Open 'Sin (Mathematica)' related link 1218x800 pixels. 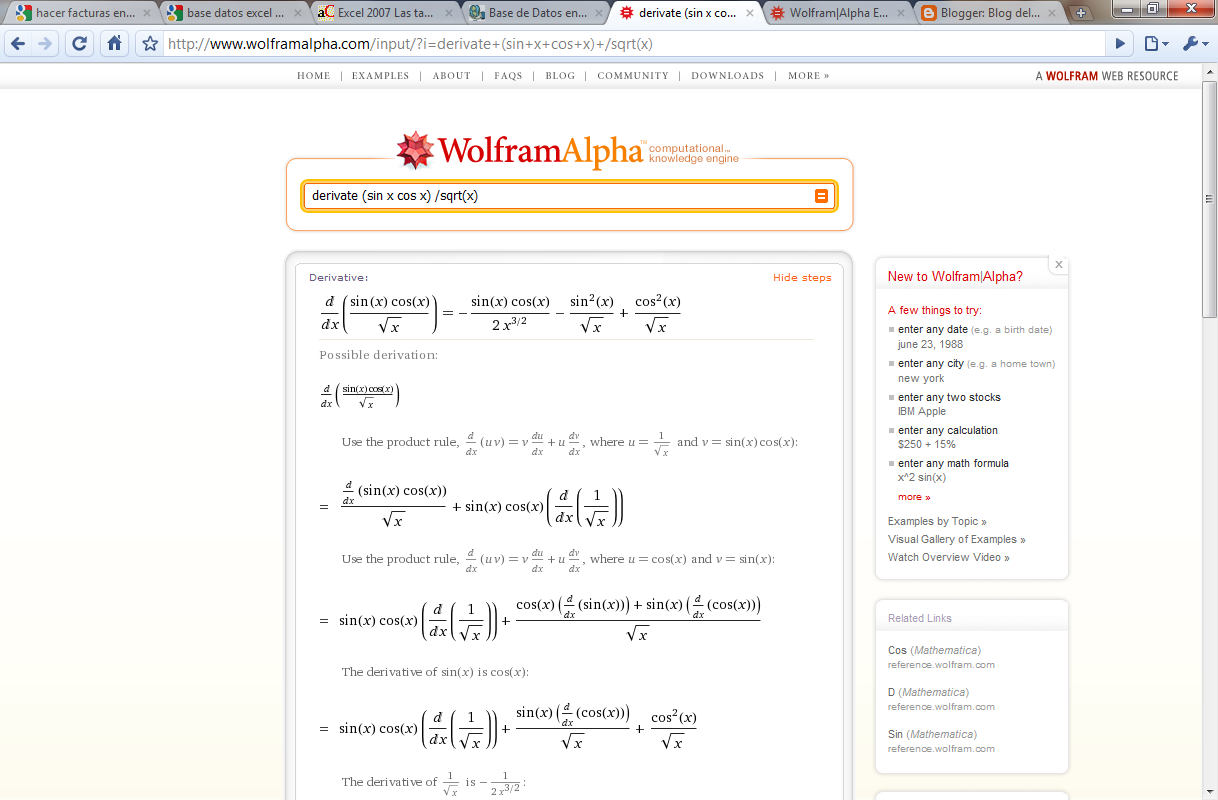pos(932,734)
